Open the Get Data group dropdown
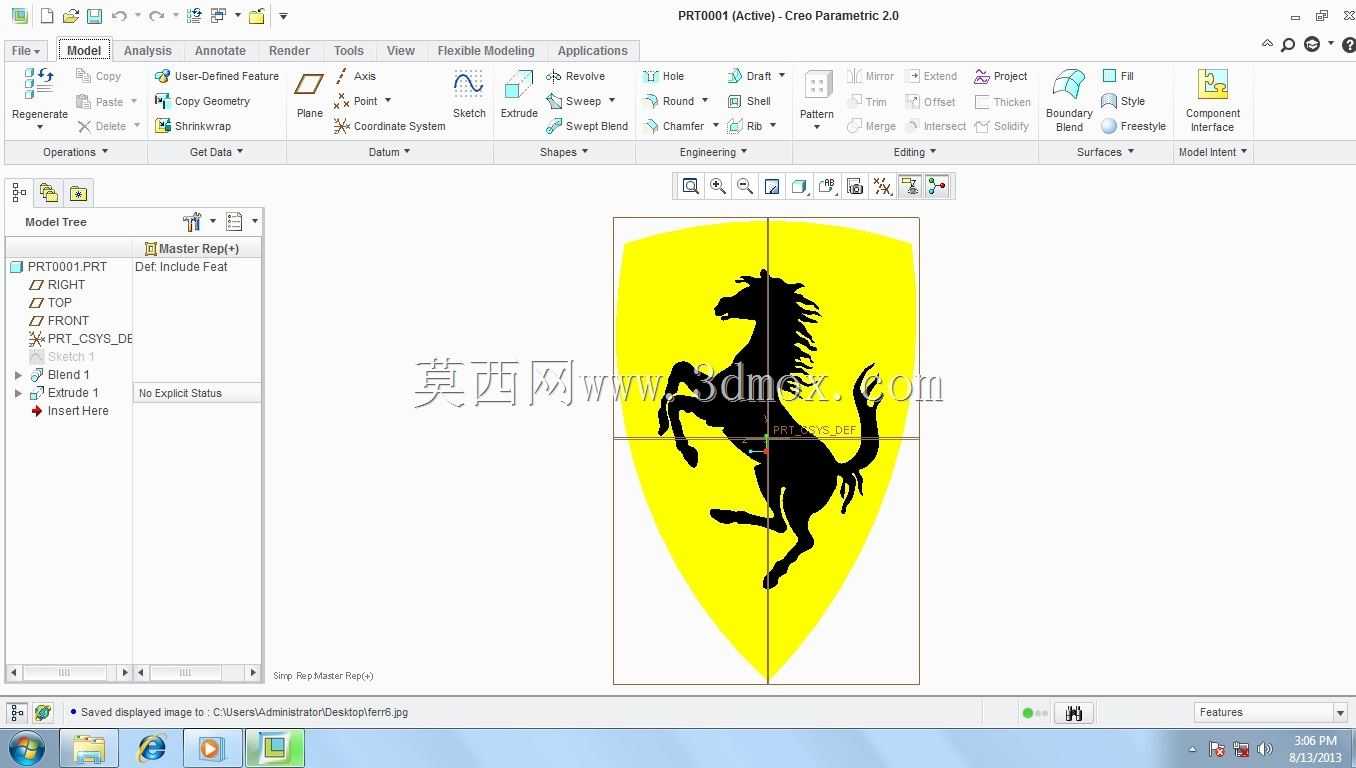The image size is (1356, 768). coord(217,152)
